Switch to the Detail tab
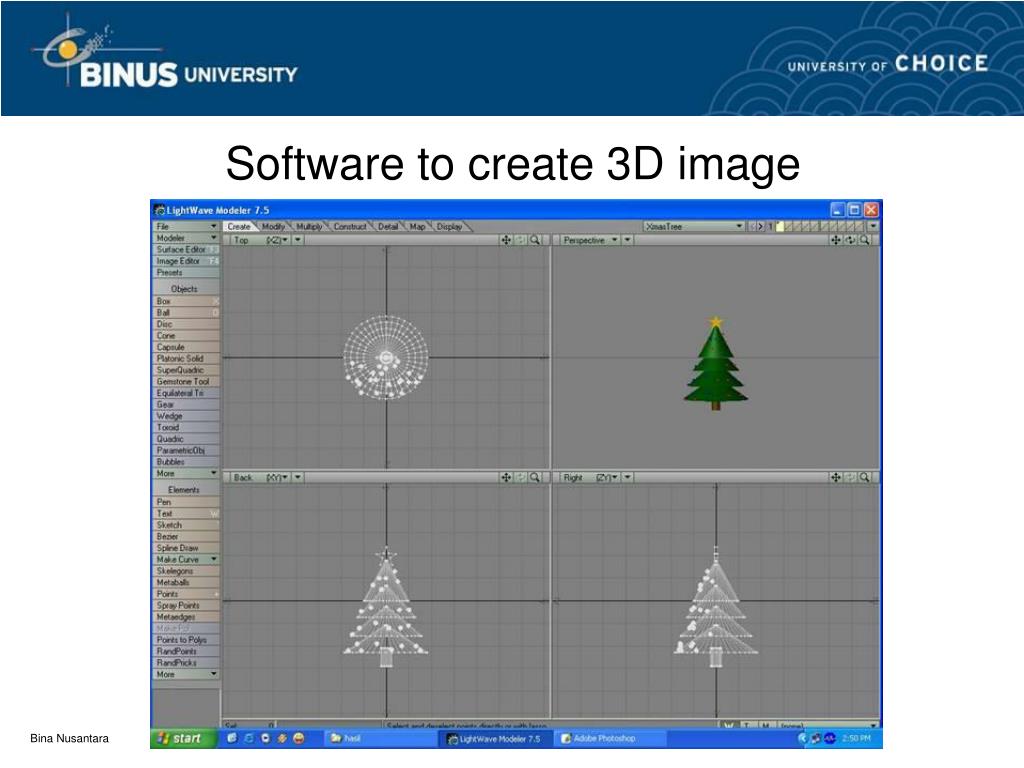The image size is (1024, 768). pos(388,227)
